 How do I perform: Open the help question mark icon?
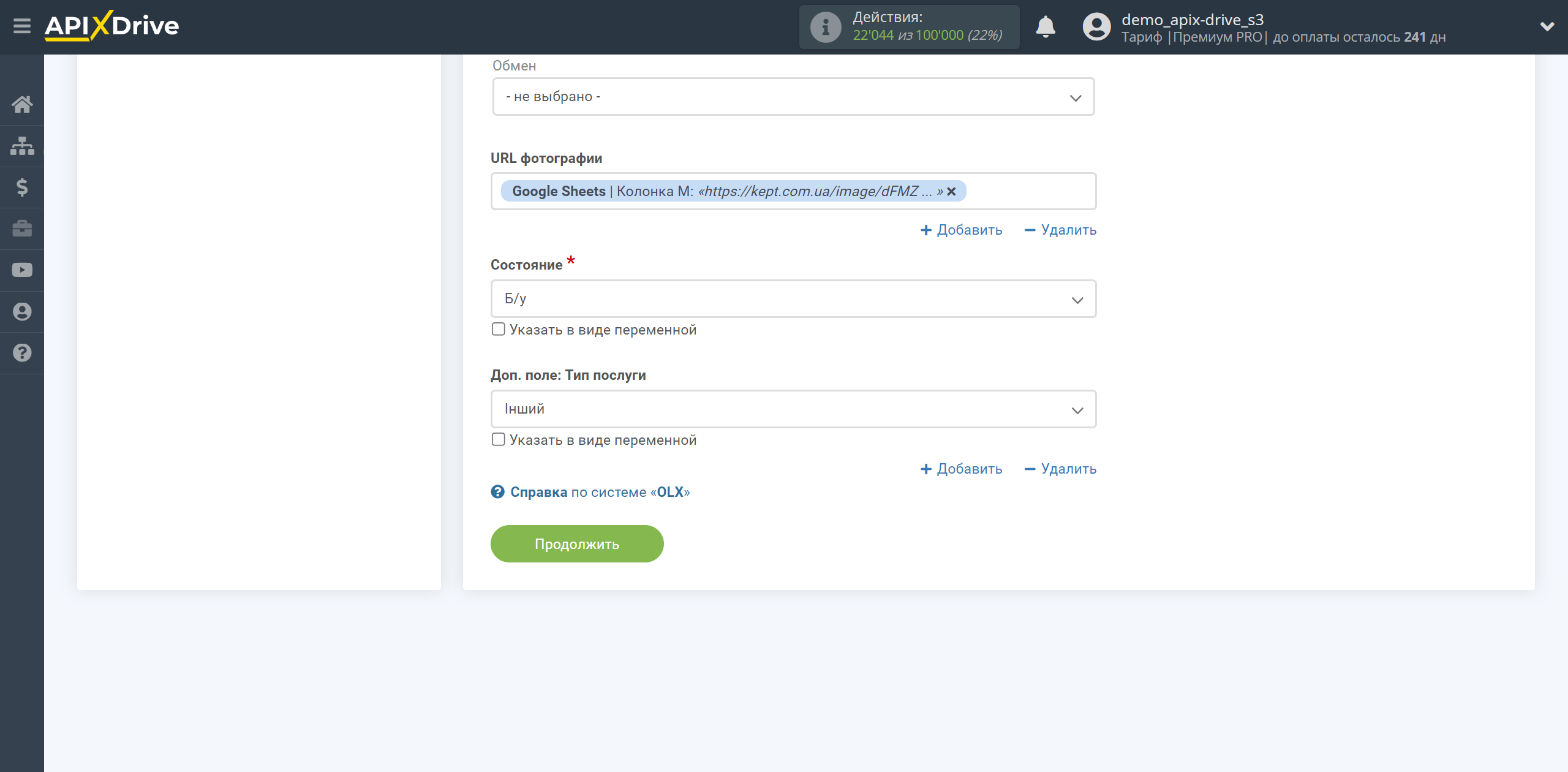pyautogui.click(x=22, y=353)
